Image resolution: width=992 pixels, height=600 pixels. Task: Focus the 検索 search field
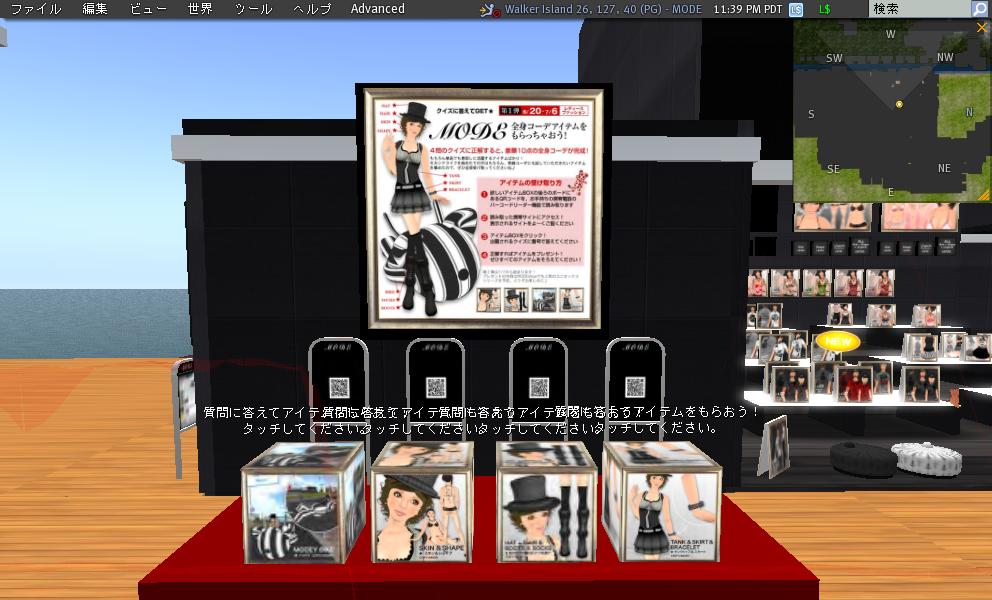click(x=921, y=9)
